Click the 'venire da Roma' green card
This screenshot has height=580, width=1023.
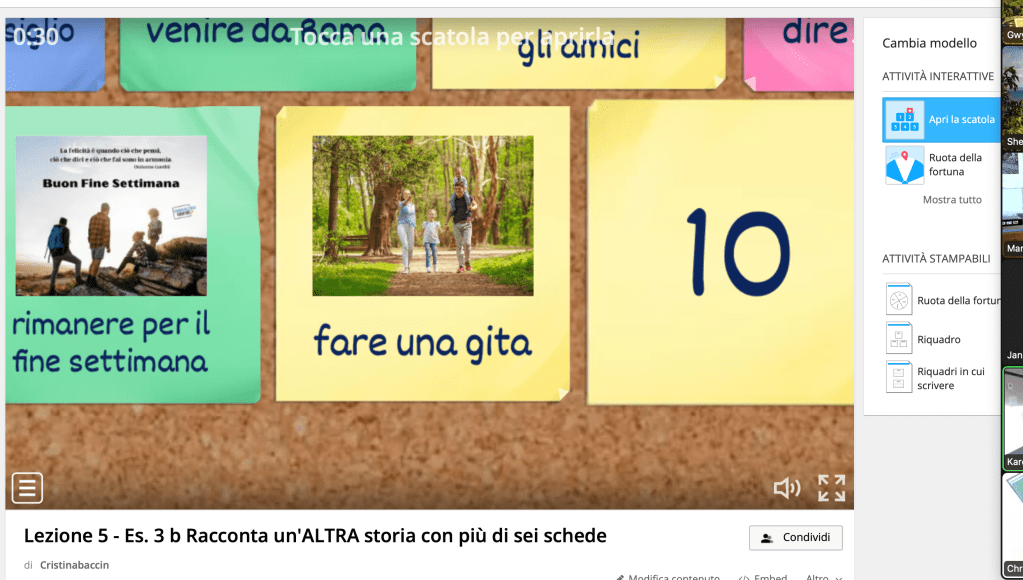pos(266,48)
